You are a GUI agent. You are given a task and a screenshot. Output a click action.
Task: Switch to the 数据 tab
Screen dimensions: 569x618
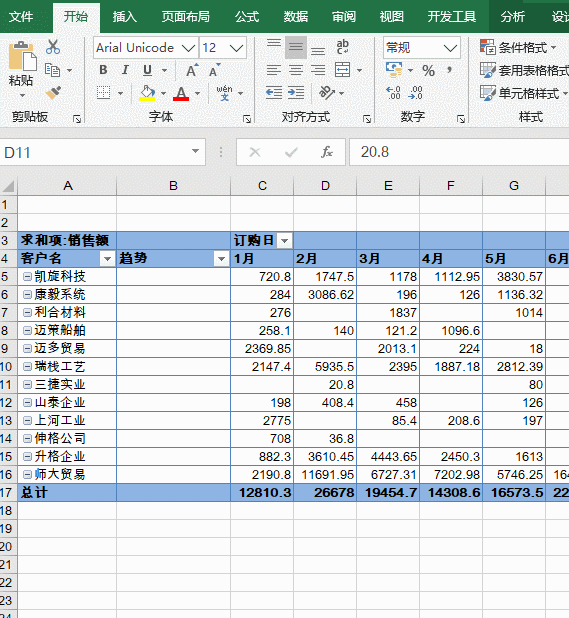tap(296, 17)
